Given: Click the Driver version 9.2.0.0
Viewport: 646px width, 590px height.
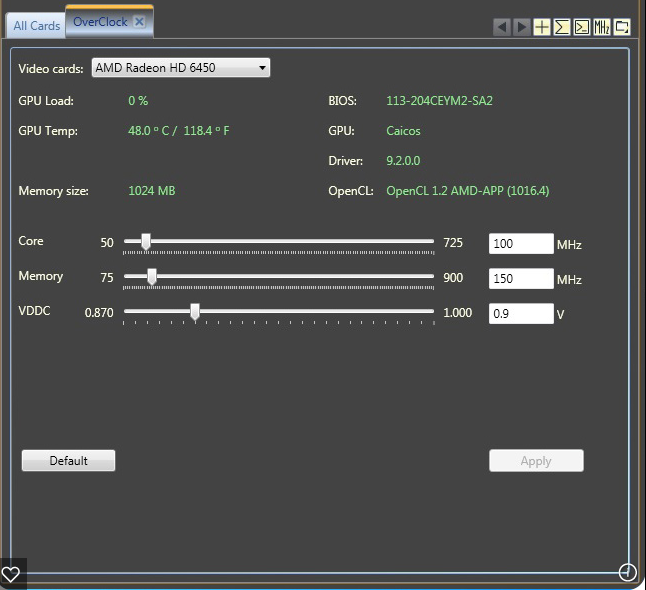Looking at the screenshot, I should pos(403,161).
